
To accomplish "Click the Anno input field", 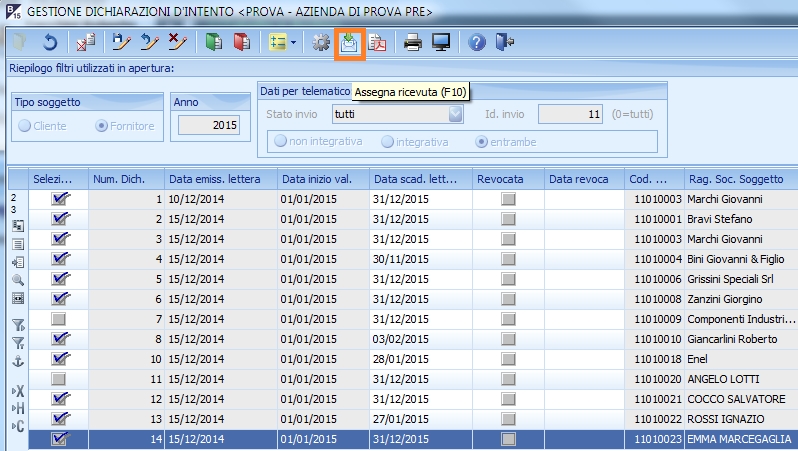I will (x=209, y=125).
